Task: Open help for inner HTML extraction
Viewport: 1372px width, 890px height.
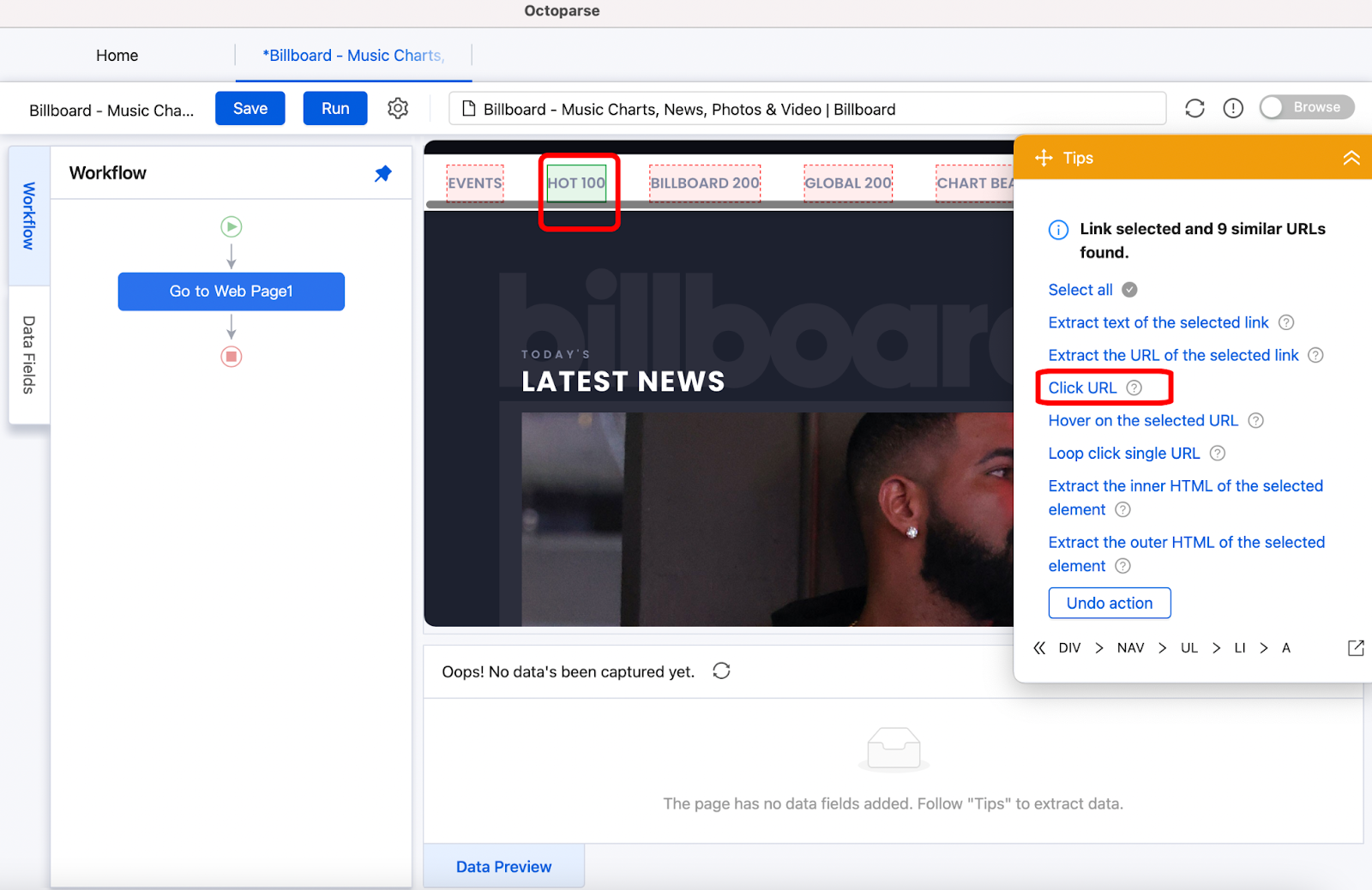Action: pyautogui.click(x=1122, y=509)
